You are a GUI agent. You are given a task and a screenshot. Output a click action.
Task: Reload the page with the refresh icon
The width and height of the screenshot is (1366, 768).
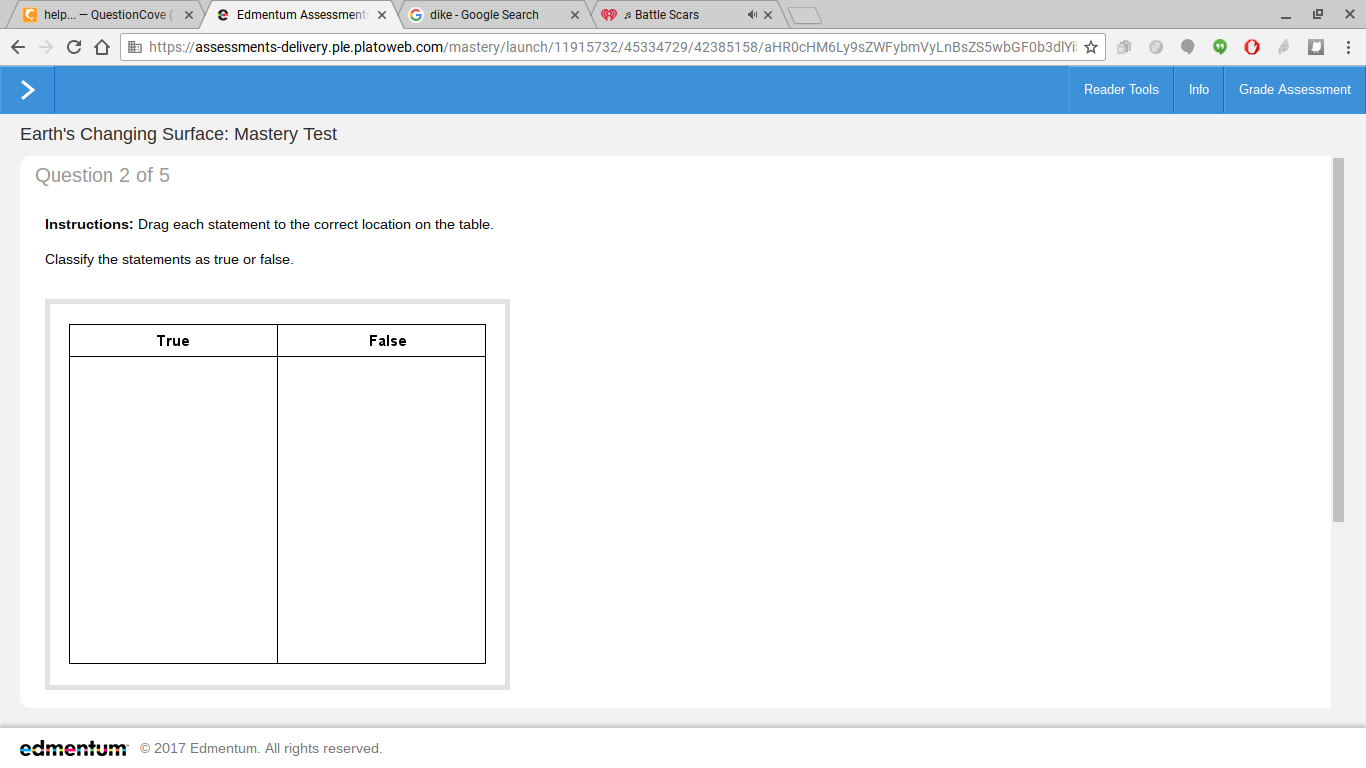[73, 47]
